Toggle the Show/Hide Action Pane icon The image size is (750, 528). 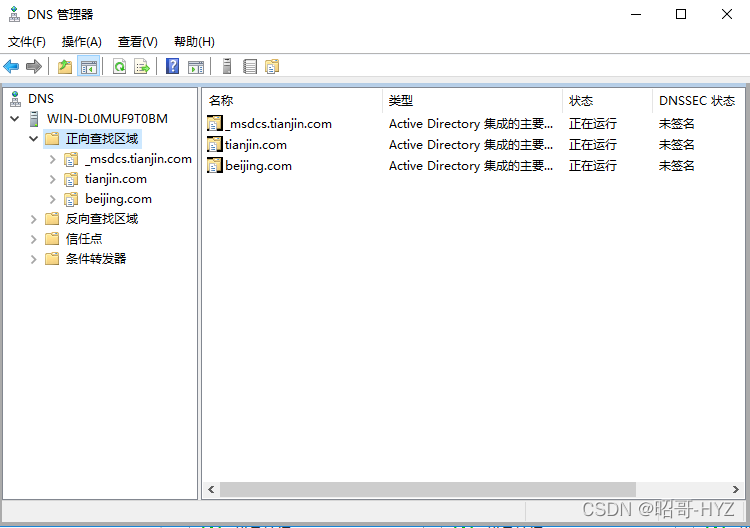point(196,66)
